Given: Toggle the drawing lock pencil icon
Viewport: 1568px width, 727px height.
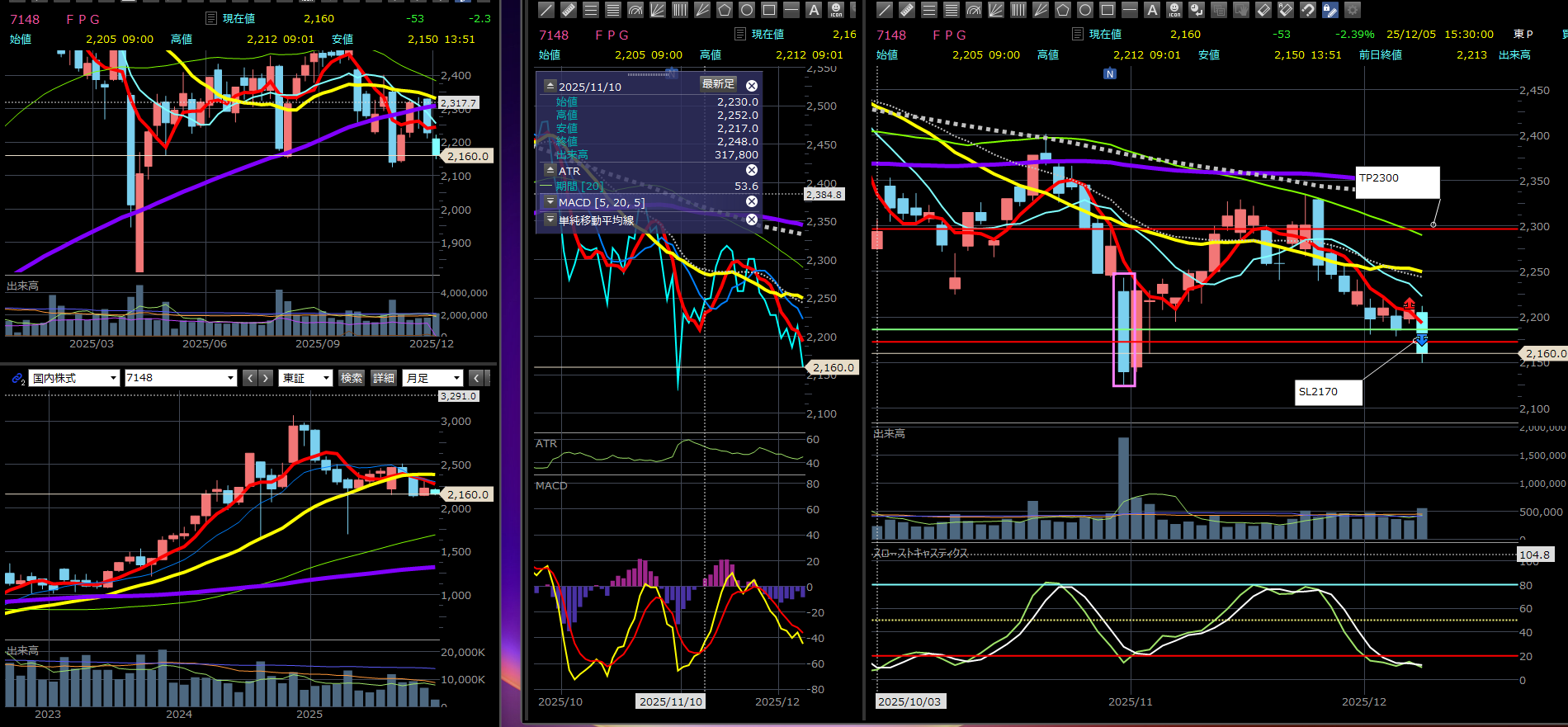Looking at the screenshot, I should [x=1329, y=10].
